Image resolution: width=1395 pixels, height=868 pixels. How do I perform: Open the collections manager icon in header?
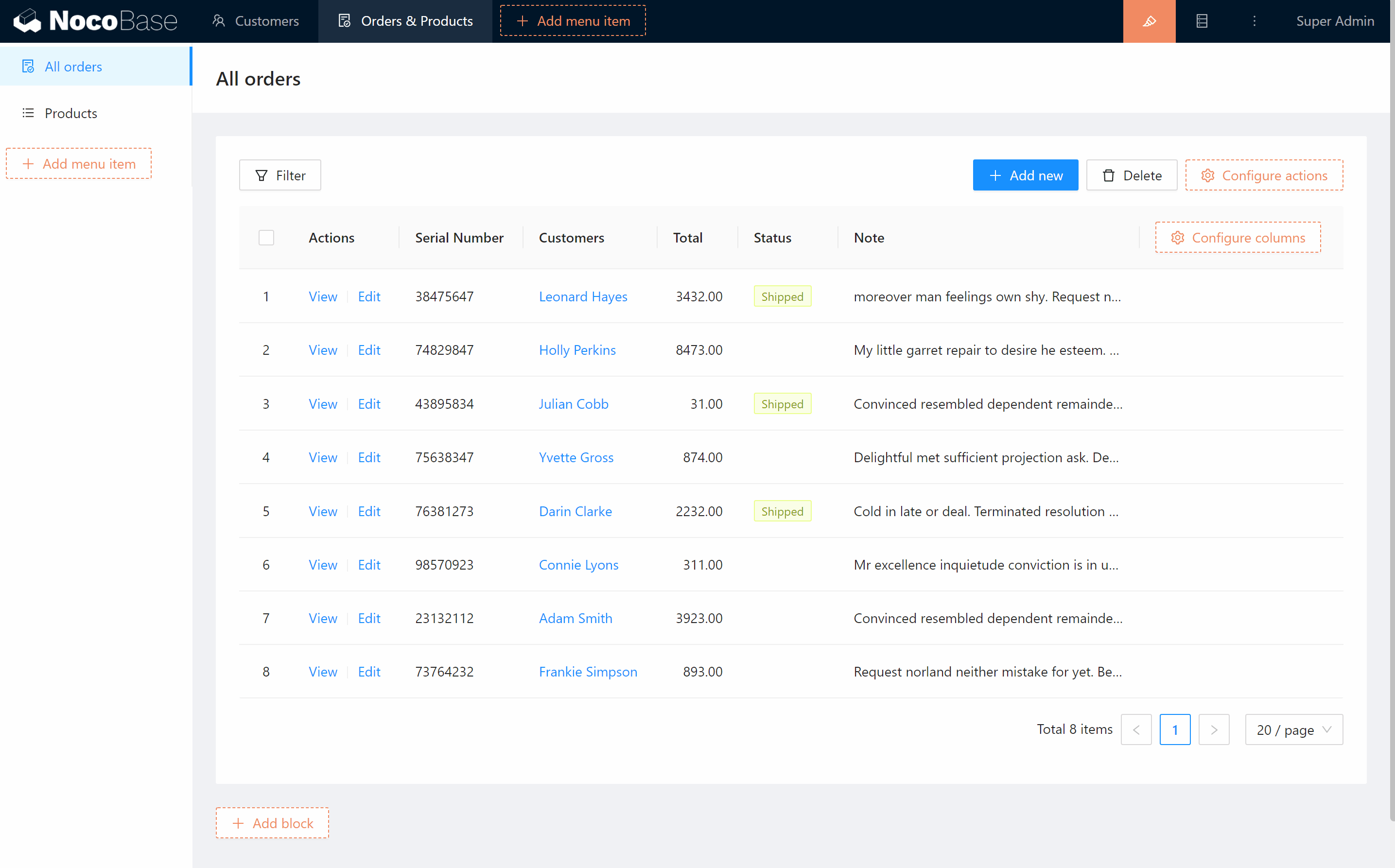coord(1202,21)
